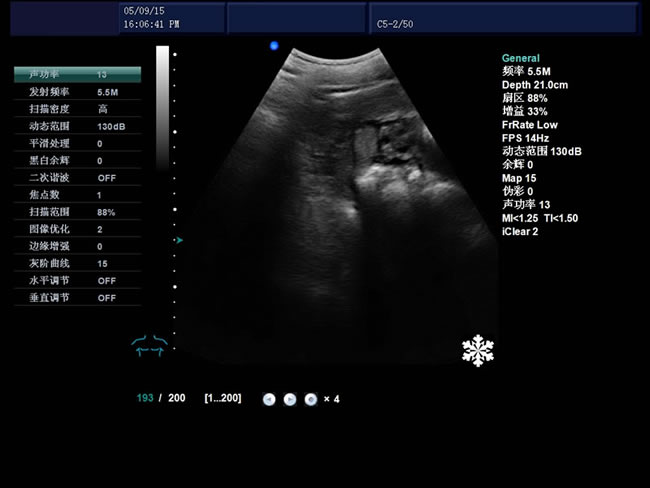Click the third round cine control button
The width and height of the screenshot is (650, 488).
click(311, 399)
